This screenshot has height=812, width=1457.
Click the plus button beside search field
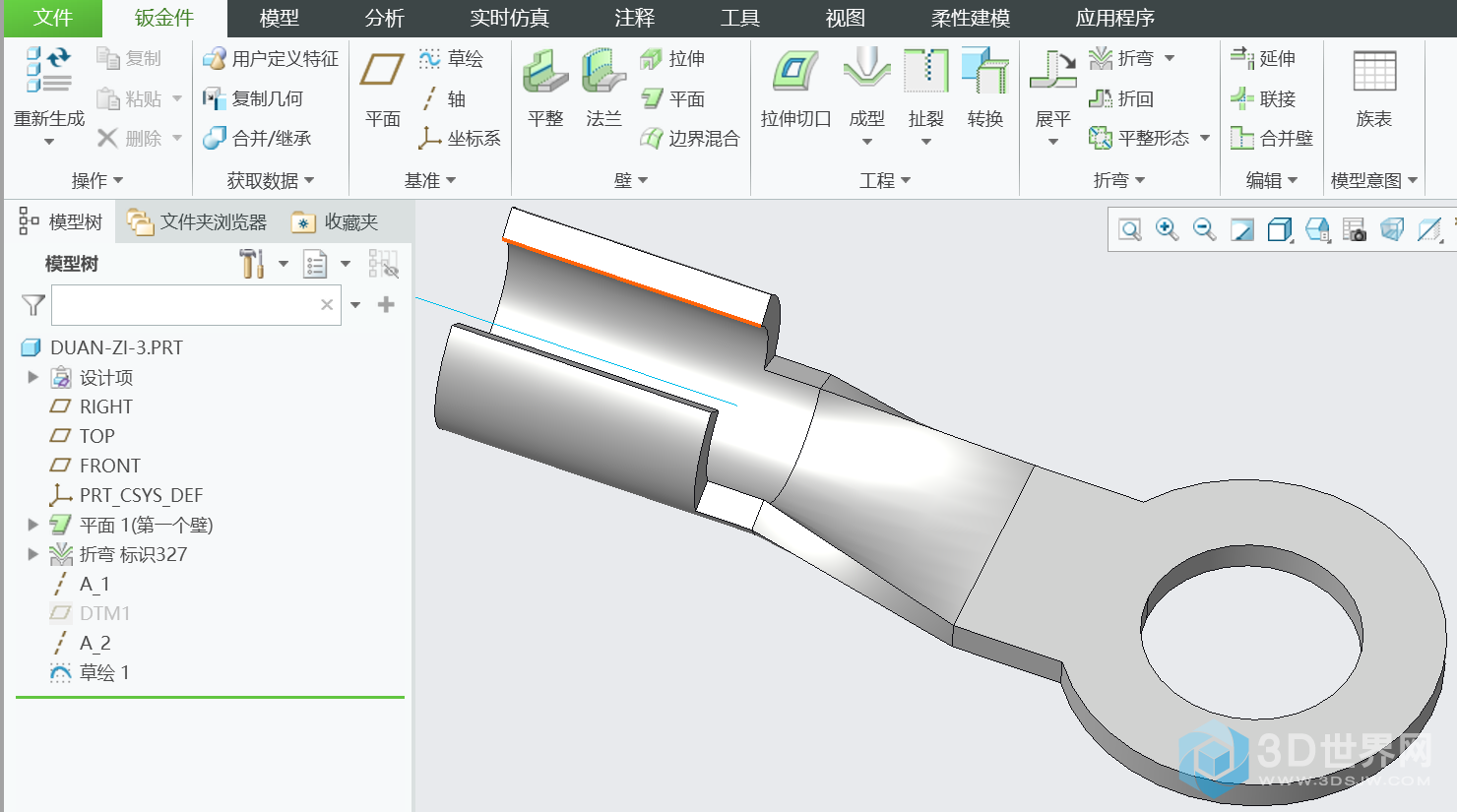pyautogui.click(x=386, y=305)
